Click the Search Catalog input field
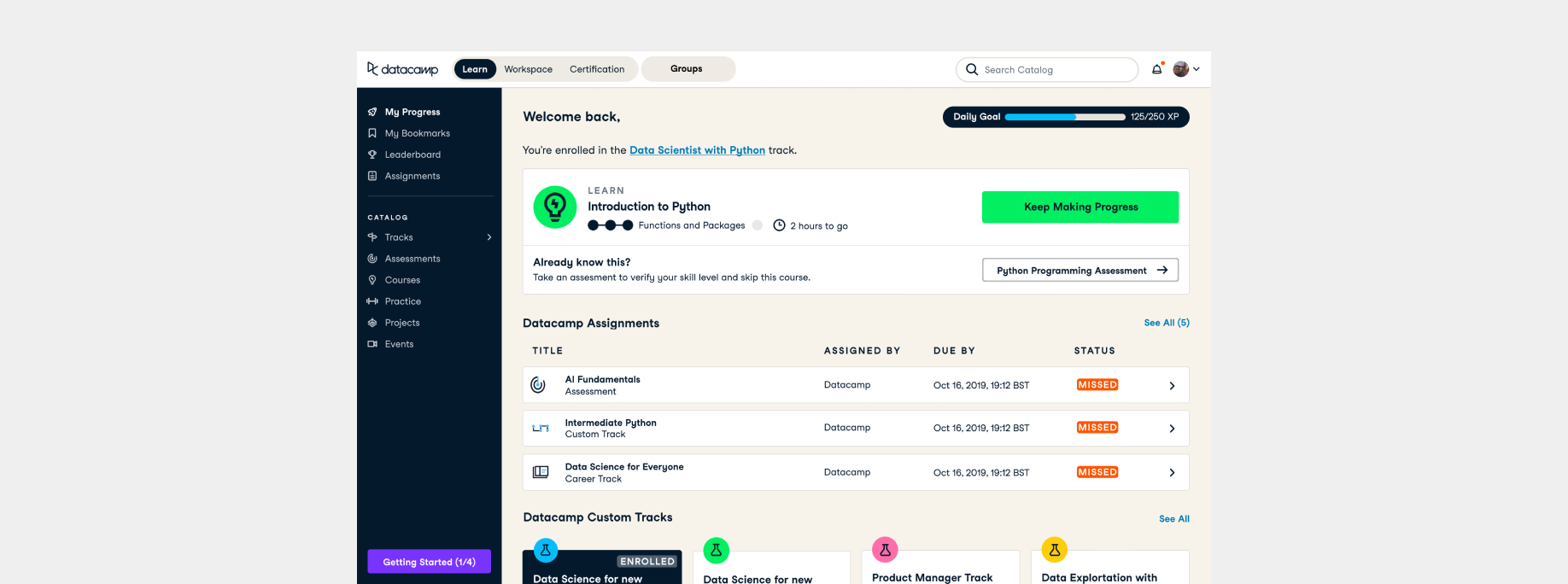The width and height of the screenshot is (1568, 584). coord(1047,69)
